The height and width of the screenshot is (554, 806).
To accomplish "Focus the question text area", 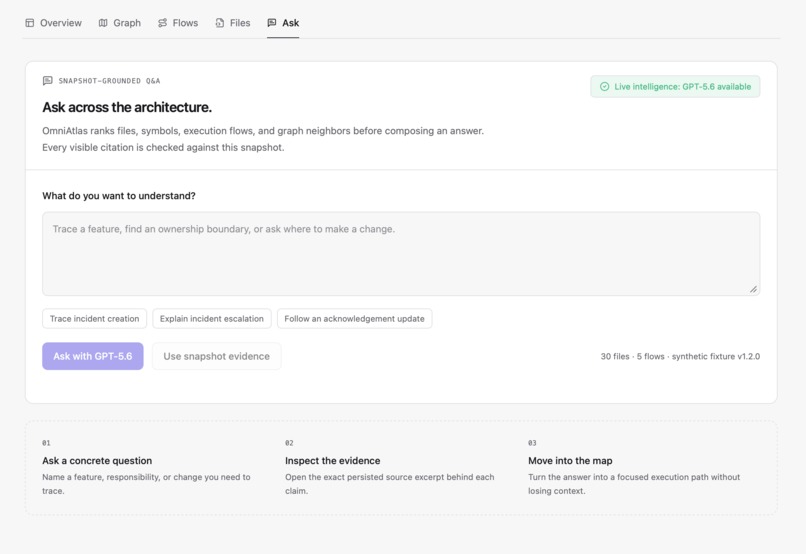I will [401, 254].
